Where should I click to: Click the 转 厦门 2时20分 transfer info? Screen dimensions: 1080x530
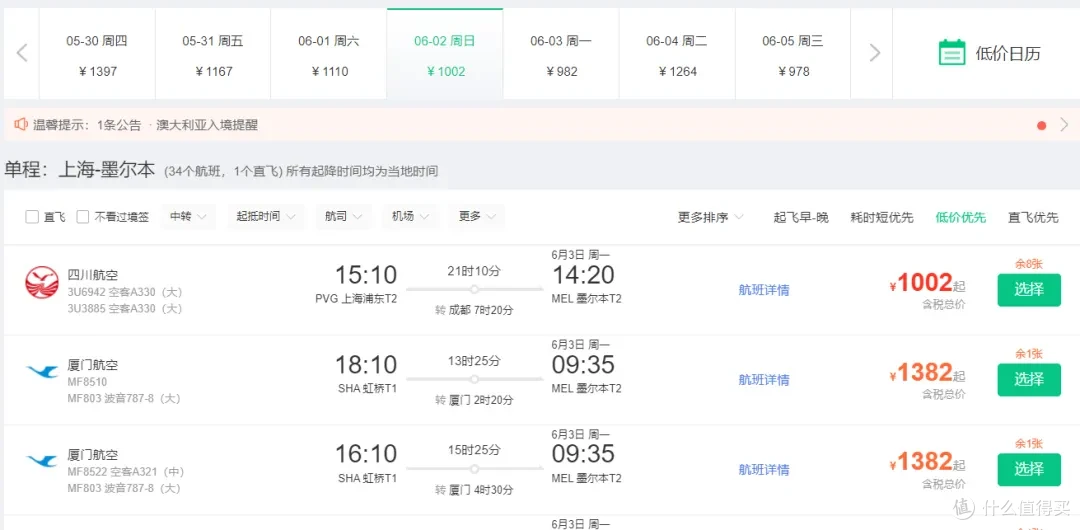475,400
